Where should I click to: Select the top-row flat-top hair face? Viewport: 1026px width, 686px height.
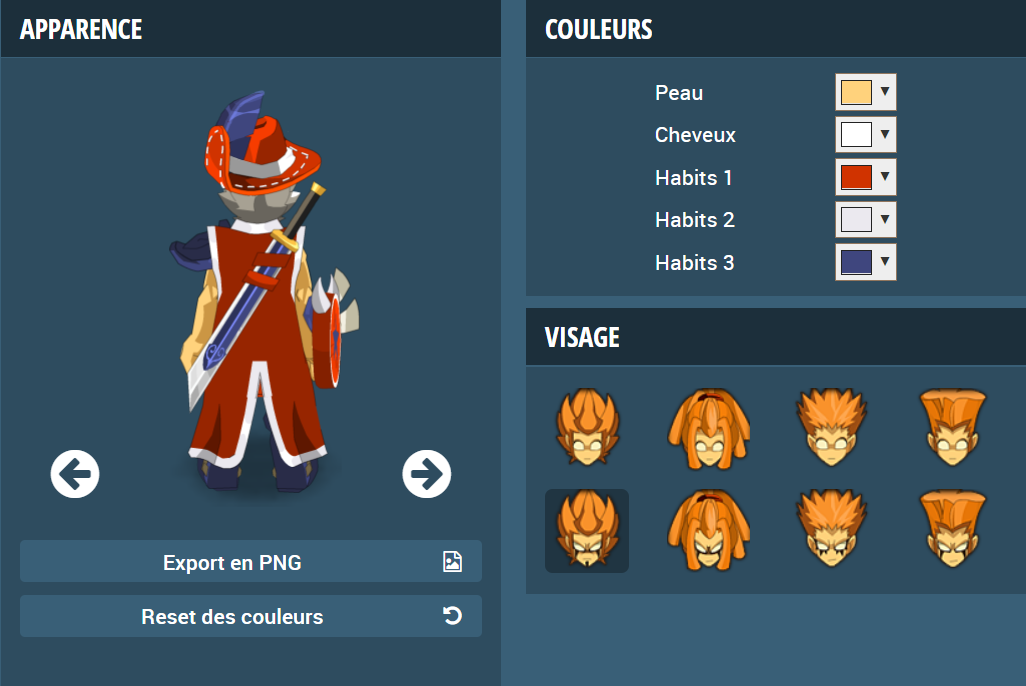(x=953, y=427)
